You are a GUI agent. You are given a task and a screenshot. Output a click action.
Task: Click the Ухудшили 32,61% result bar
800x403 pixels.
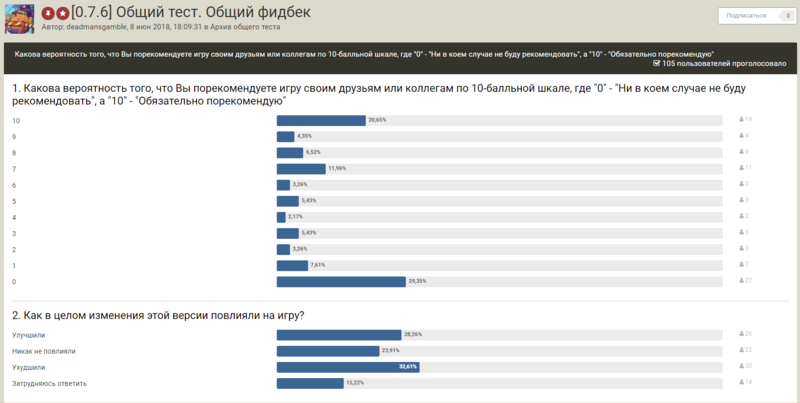tap(348, 367)
